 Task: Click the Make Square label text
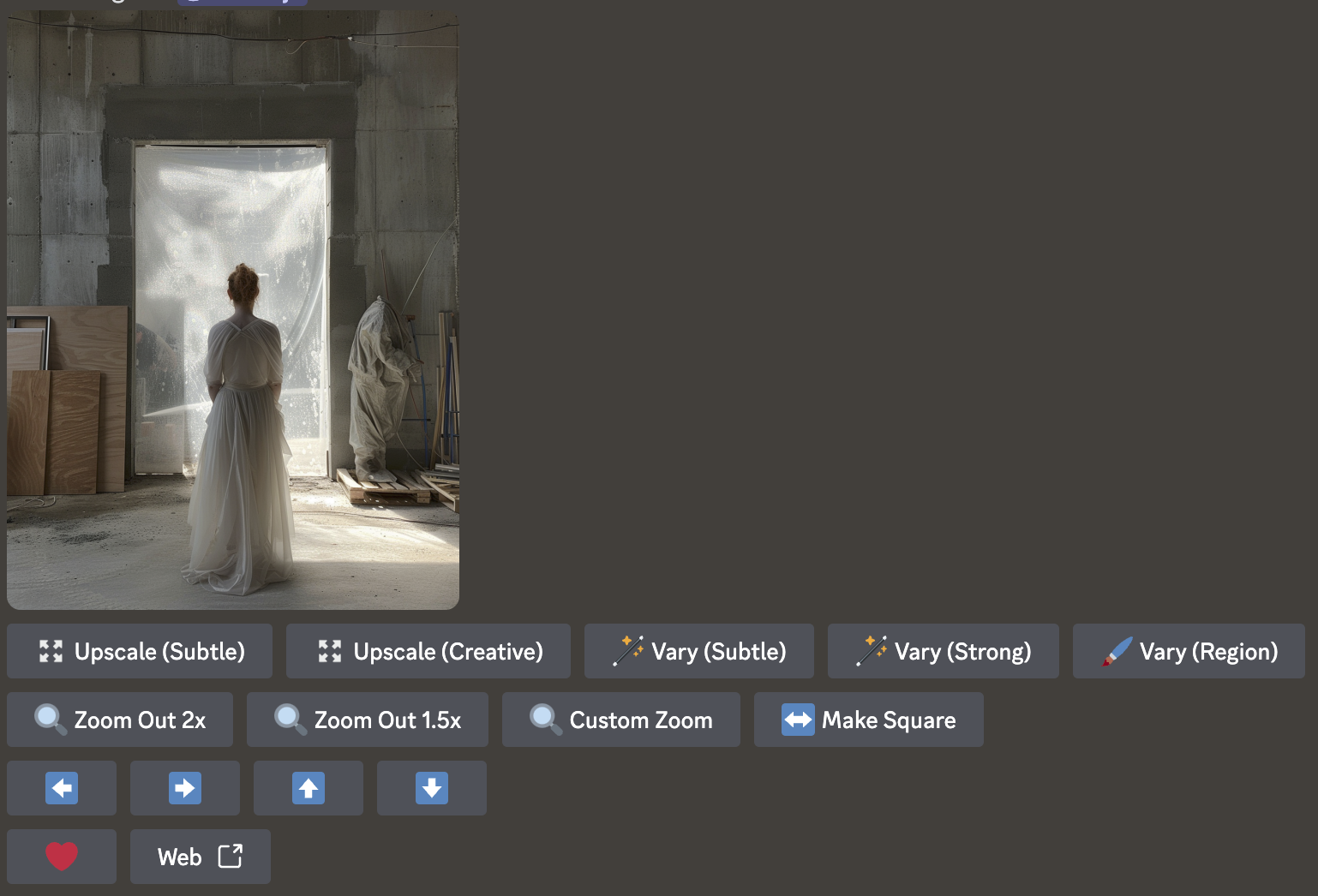click(889, 720)
